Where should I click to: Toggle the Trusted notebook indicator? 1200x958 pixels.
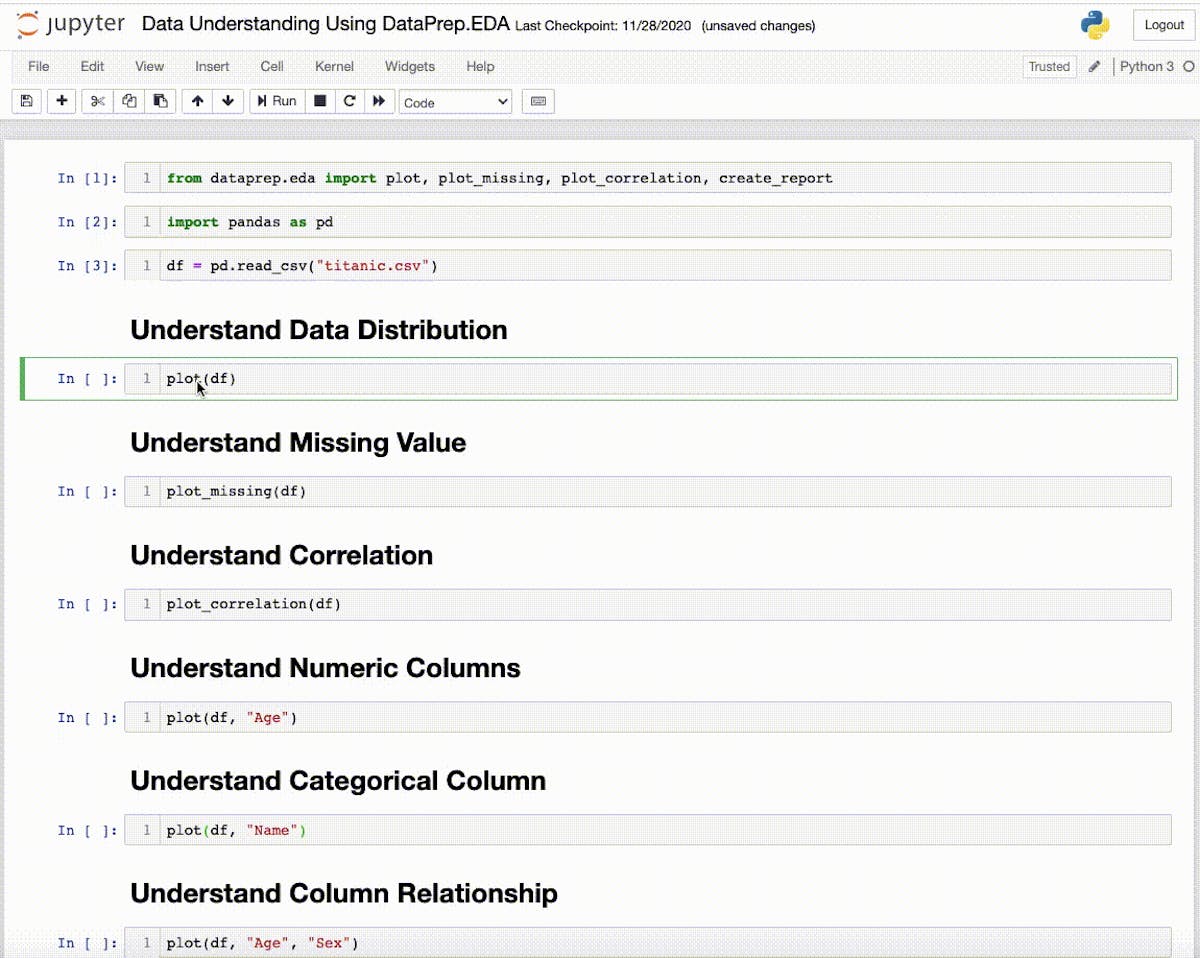click(x=1049, y=67)
